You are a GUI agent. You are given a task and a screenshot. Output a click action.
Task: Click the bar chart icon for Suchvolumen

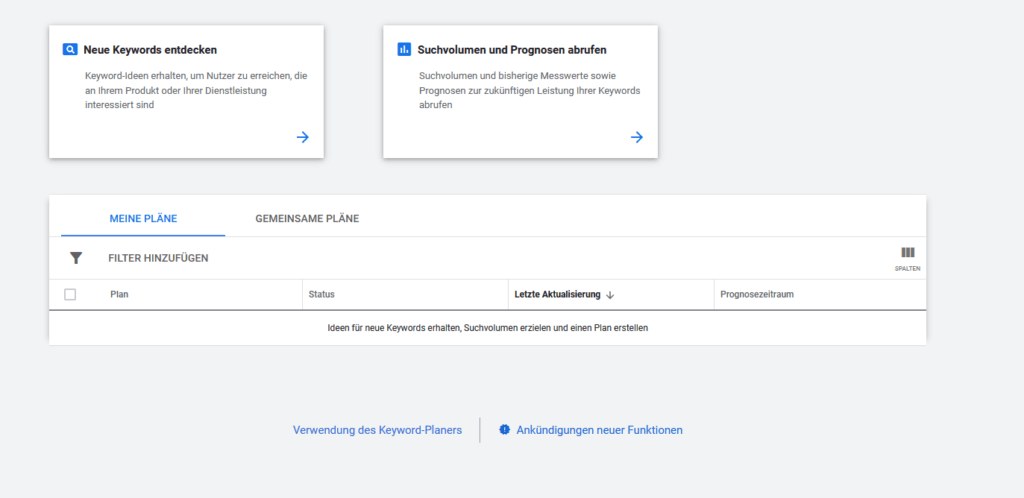[x=404, y=49]
